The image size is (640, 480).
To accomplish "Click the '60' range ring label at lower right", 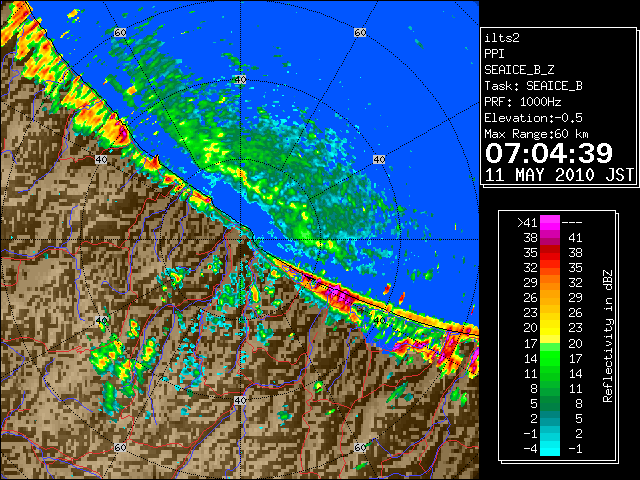I will pyautogui.click(x=360, y=448).
